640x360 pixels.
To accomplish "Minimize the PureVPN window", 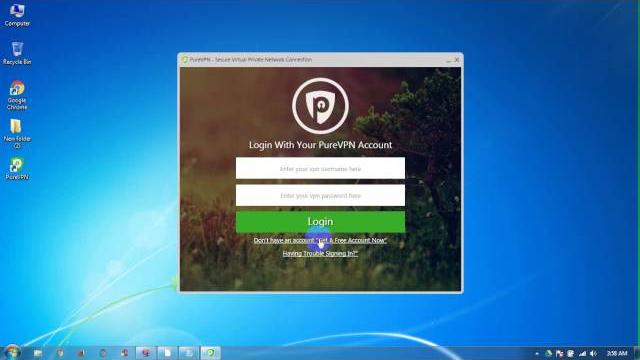I will click(x=449, y=60).
